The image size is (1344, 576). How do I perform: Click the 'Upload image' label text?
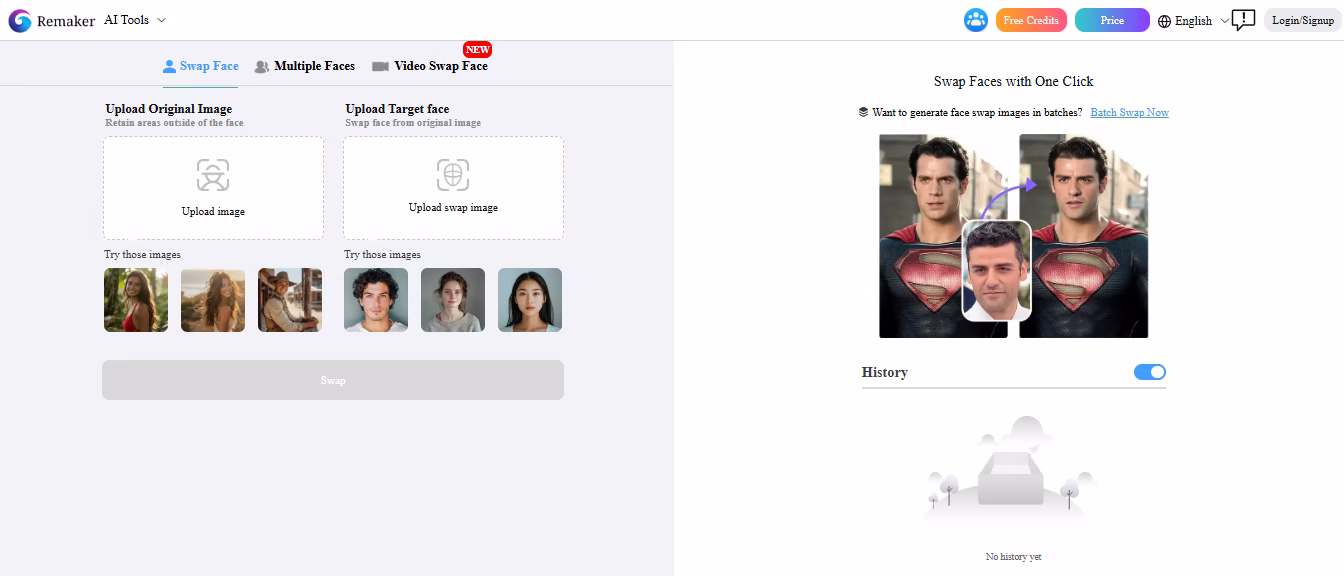[x=213, y=212]
